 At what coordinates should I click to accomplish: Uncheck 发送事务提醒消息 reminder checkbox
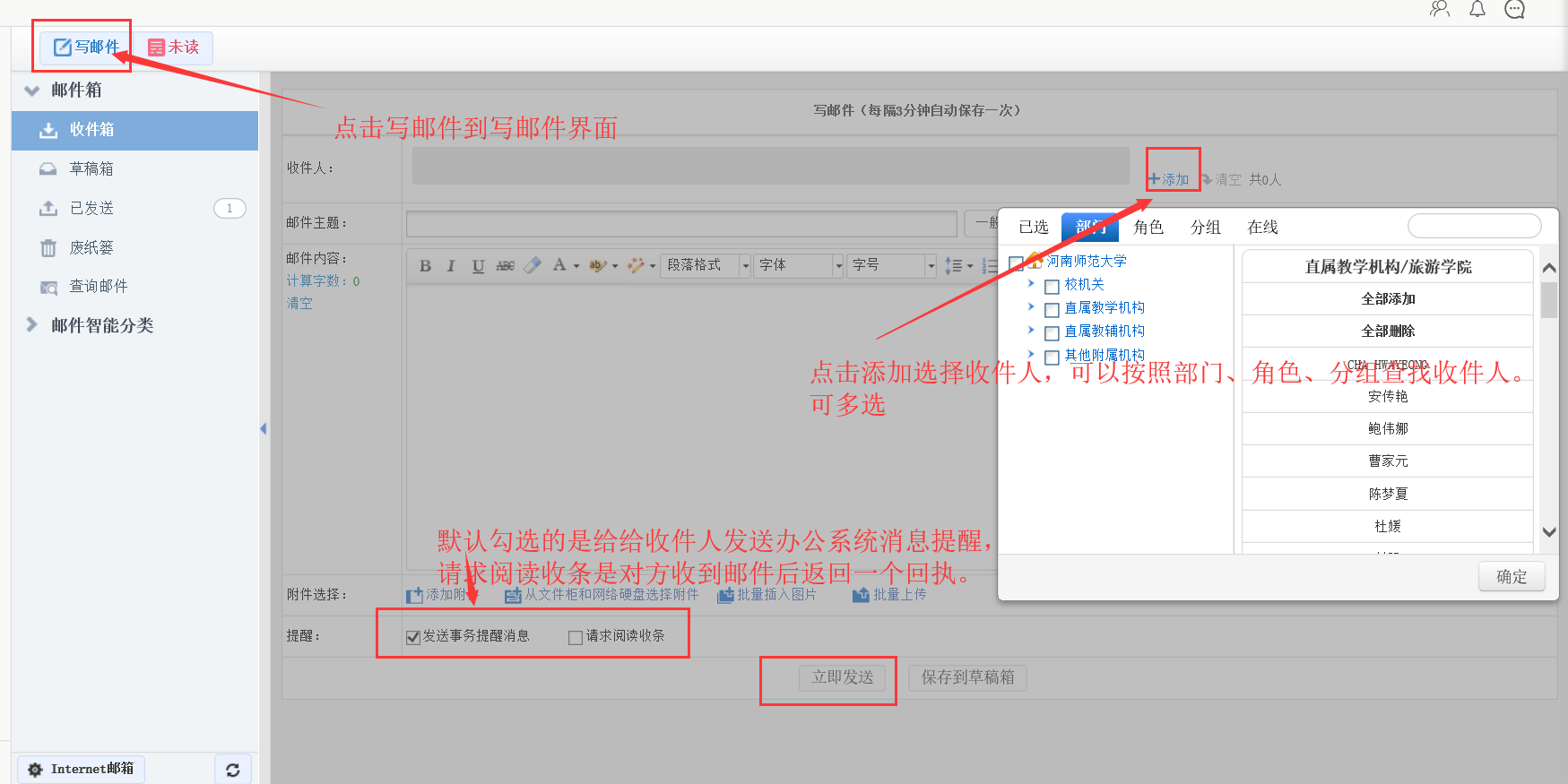[413, 637]
